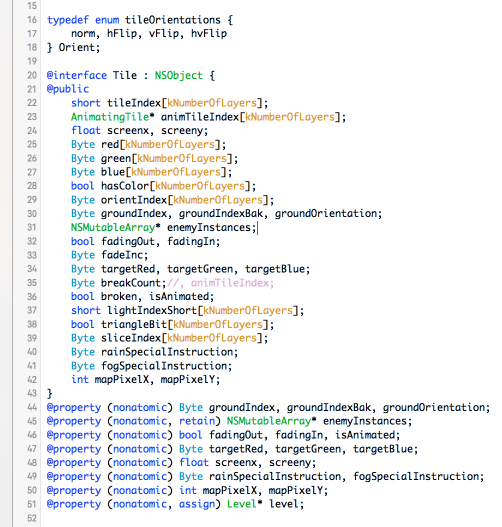Screen dimensions: 502x527
Task: Click animTileIndex variable on line 23
Action: click(200, 117)
